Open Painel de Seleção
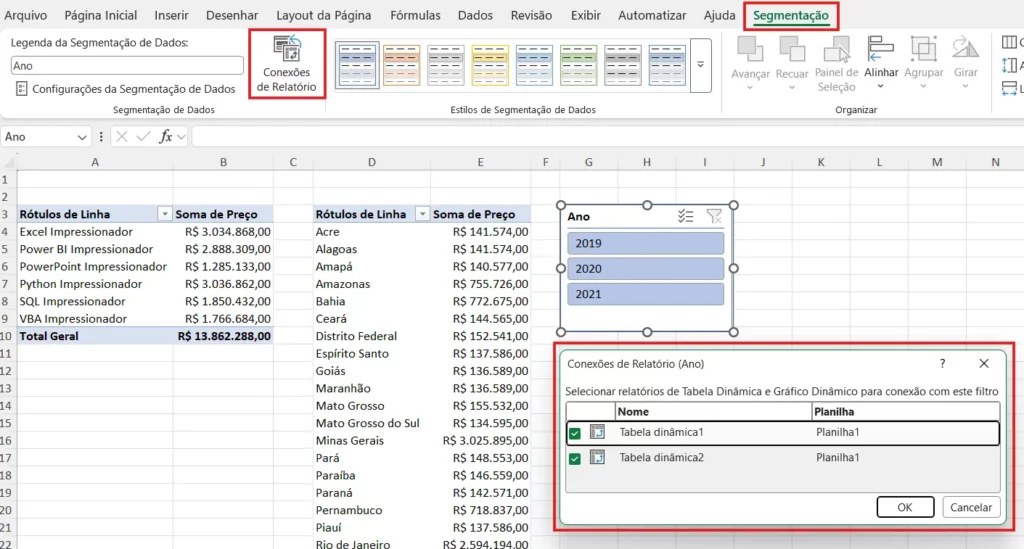Viewport: 1024px width, 549px height. [836, 64]
